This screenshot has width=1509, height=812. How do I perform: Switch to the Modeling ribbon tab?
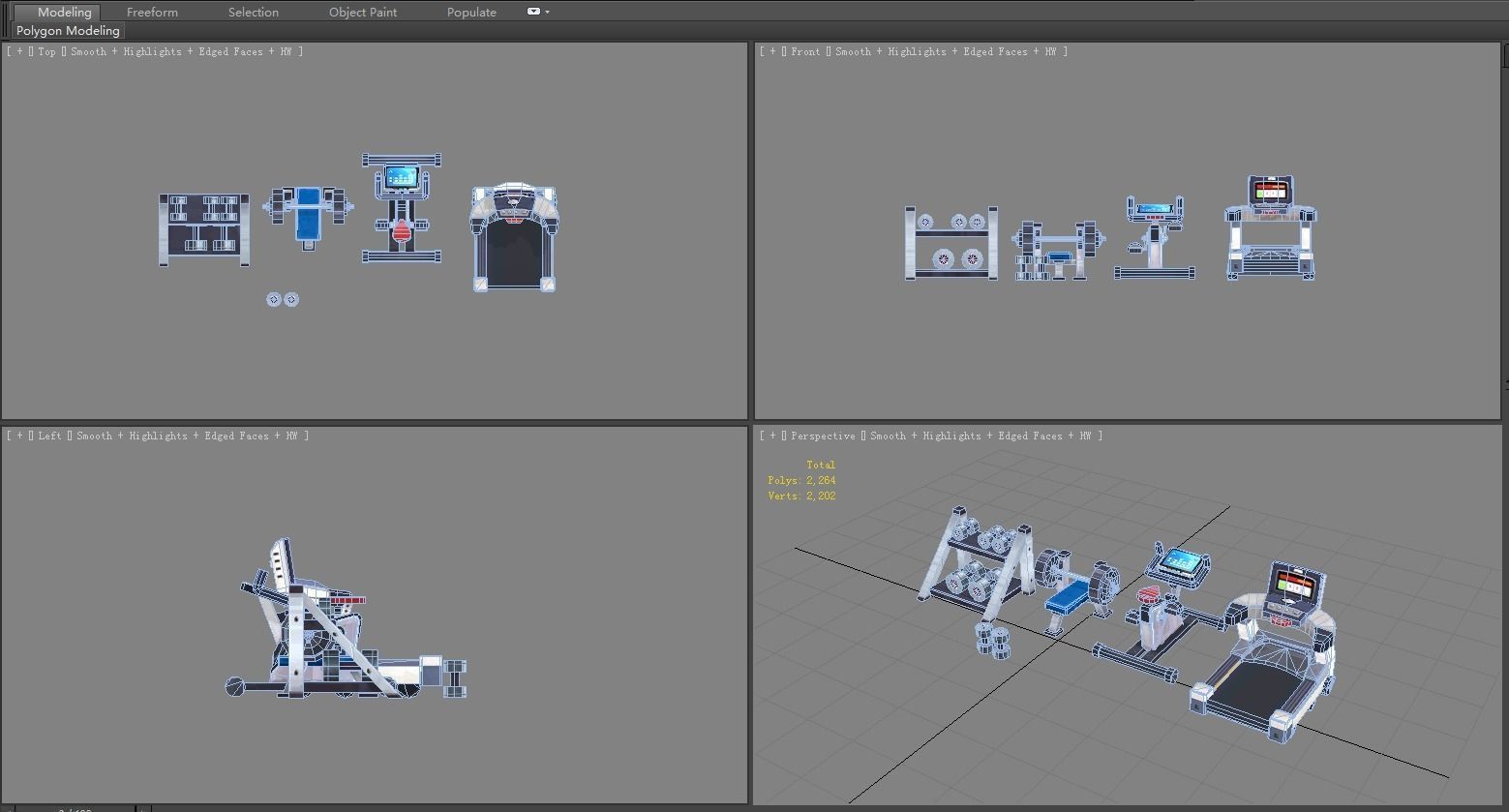click(x=64, y=12)
